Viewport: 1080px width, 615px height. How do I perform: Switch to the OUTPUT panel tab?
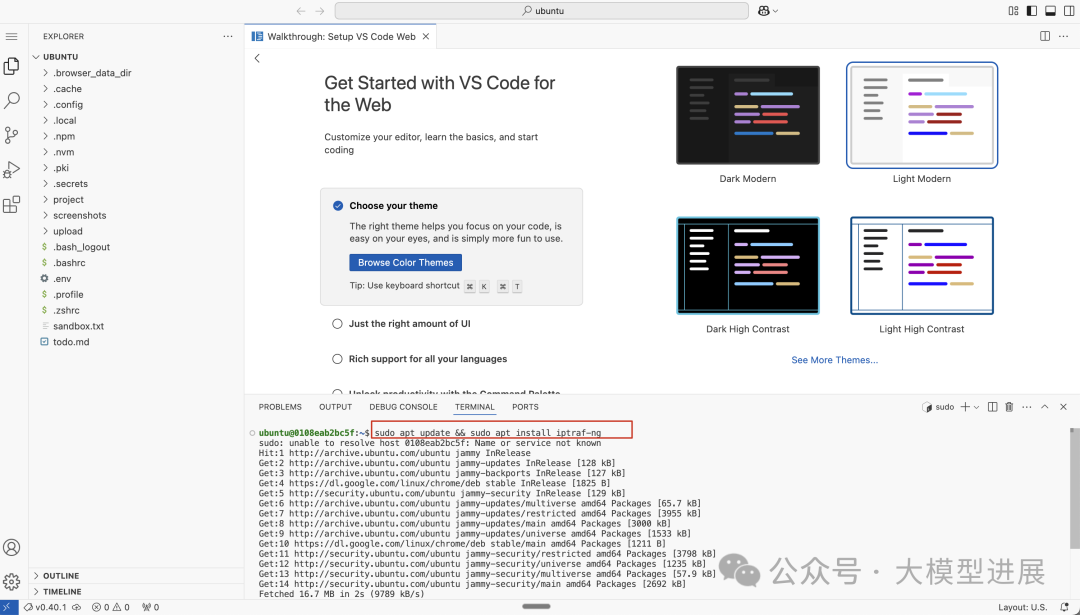tap(335, 407)
